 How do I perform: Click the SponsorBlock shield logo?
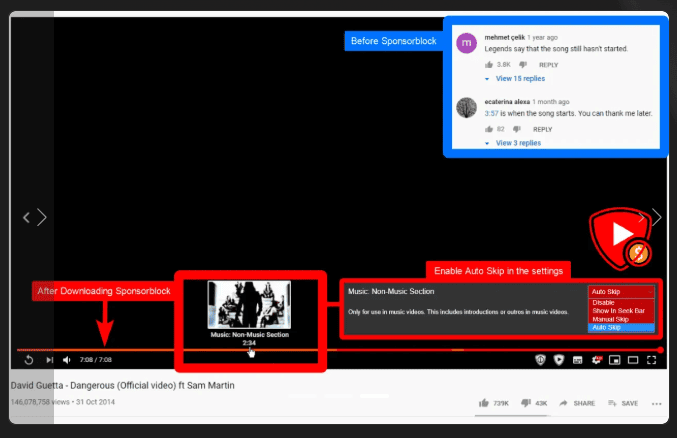coord(621,239)
